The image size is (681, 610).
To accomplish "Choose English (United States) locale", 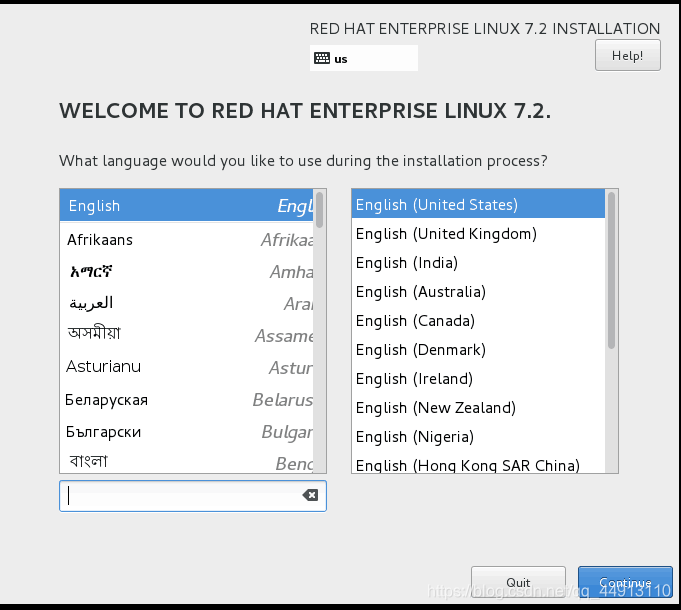I will pos(478,204).
